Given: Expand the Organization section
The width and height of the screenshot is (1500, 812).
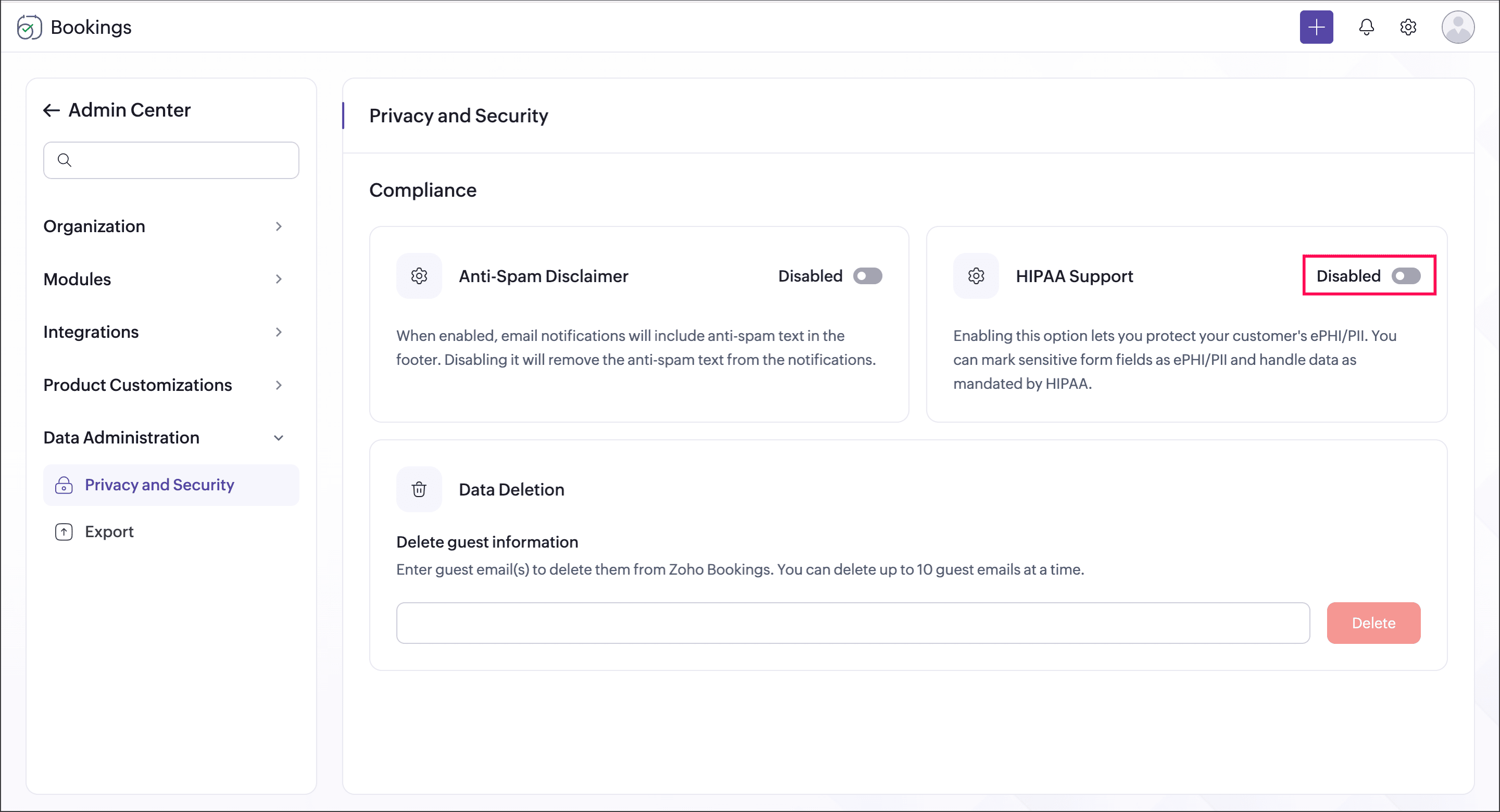Looking at the screenshot, I should pos(163,226).
